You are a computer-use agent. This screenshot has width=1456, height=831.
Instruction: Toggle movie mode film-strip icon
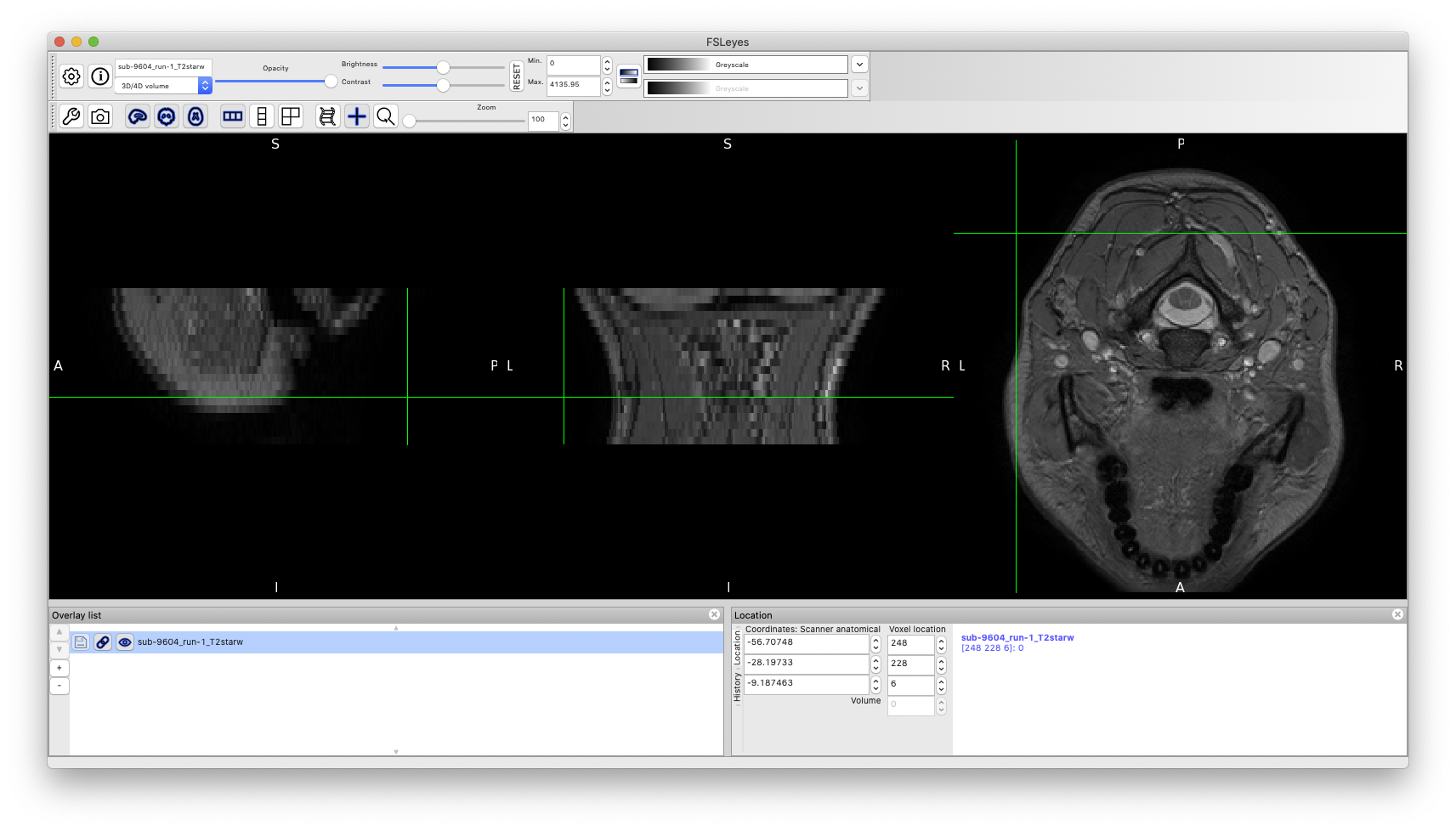coord(327,116)
